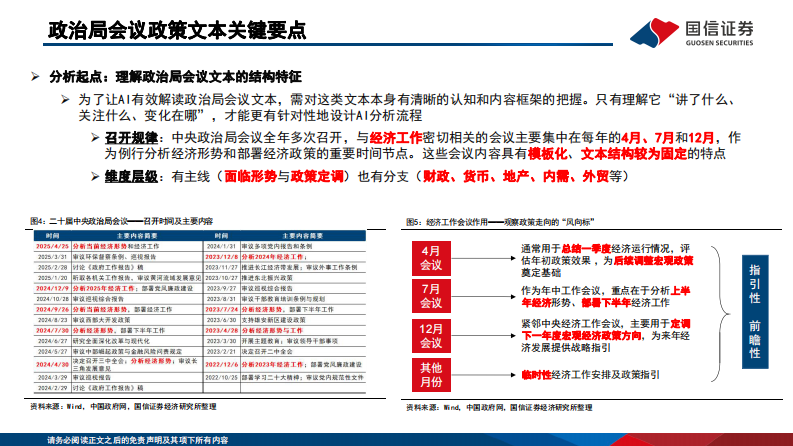Click the table date cell 2024/7/30
This screenshot has width=793, height=446.
52,331
